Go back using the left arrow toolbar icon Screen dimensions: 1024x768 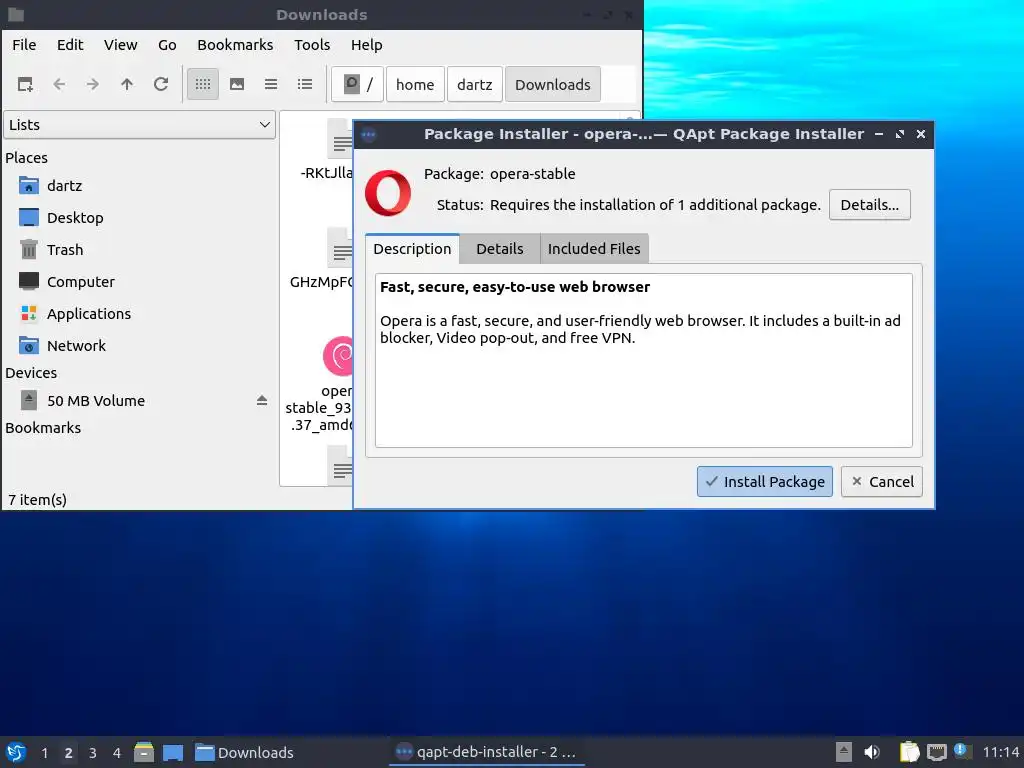pyautogui.click(x=59, y=84)
